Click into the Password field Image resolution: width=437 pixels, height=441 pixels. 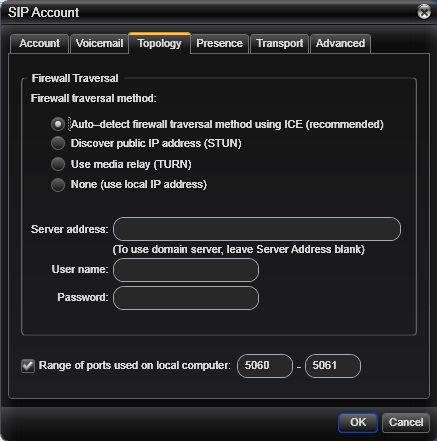186,298
